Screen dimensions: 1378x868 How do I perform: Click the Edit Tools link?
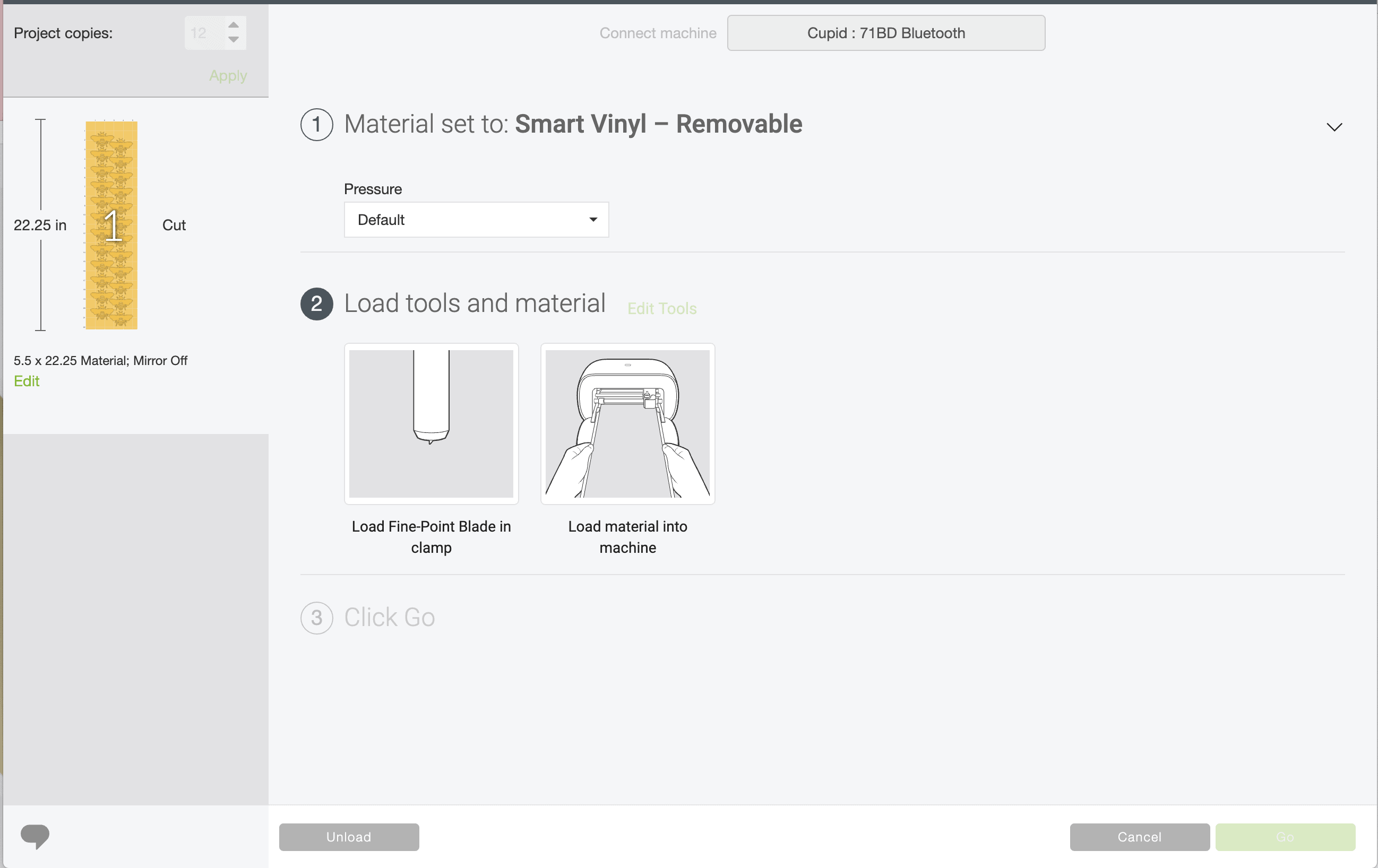coord(661,309)
